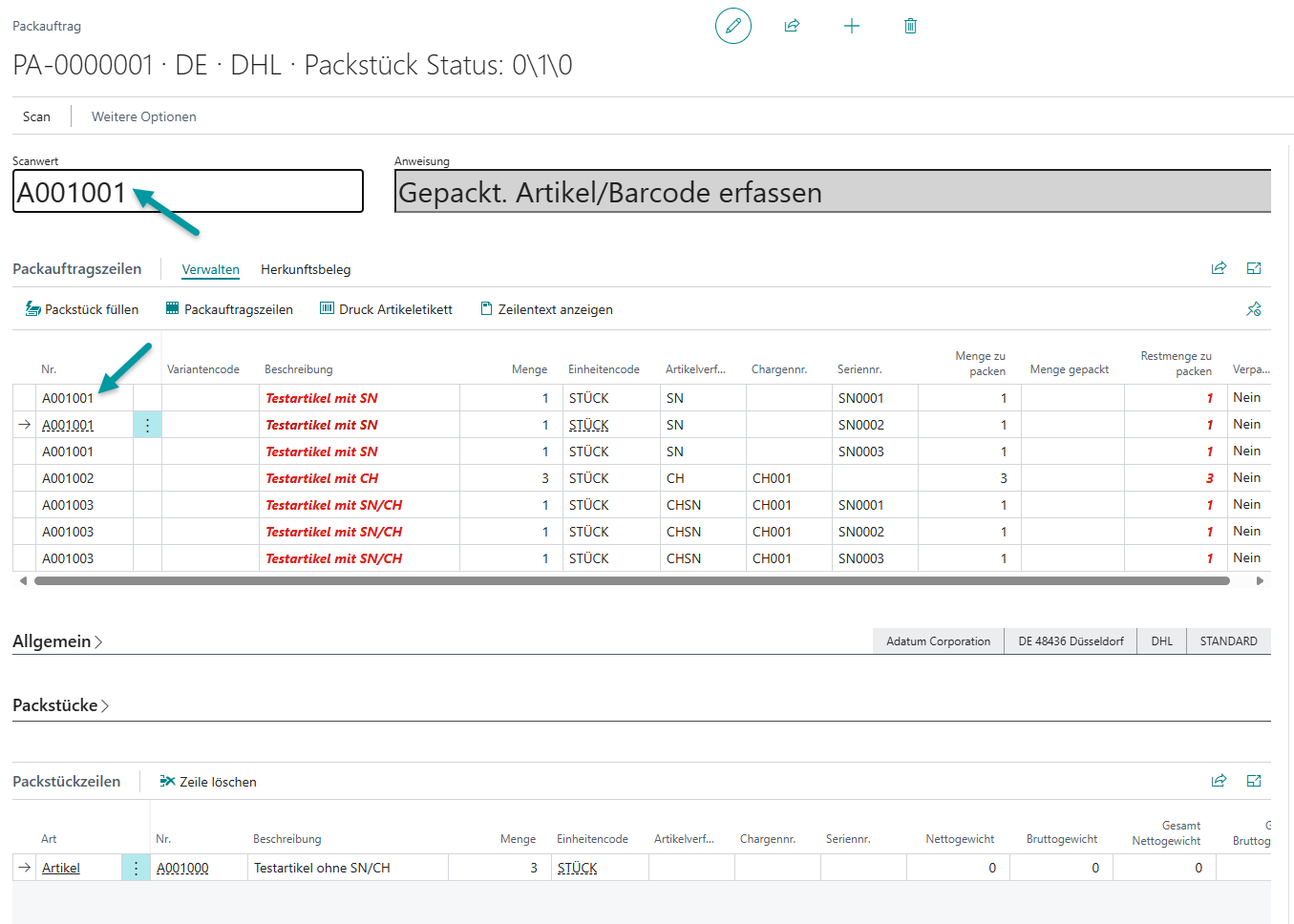Expand Packauftragszeilen section to full view

pyautogui.click(x=1254, y=268)
